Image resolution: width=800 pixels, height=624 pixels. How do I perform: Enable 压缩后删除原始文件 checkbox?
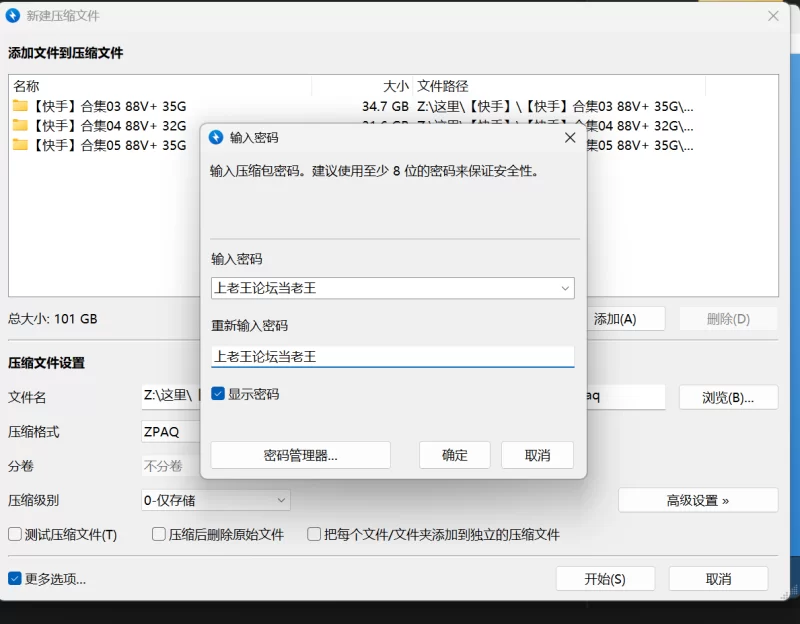pyautogui.click(x=159, y=534)
